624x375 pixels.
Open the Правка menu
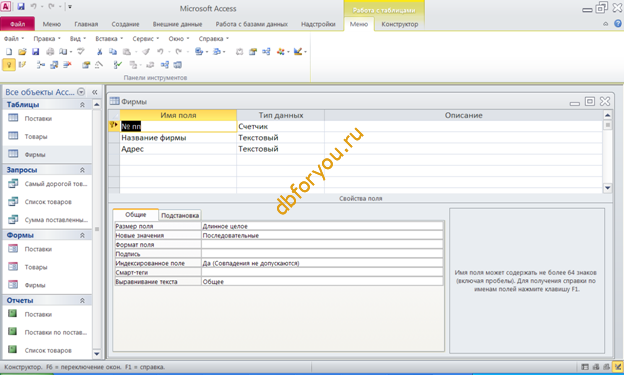pyautogui.click(x=47, y=39)
